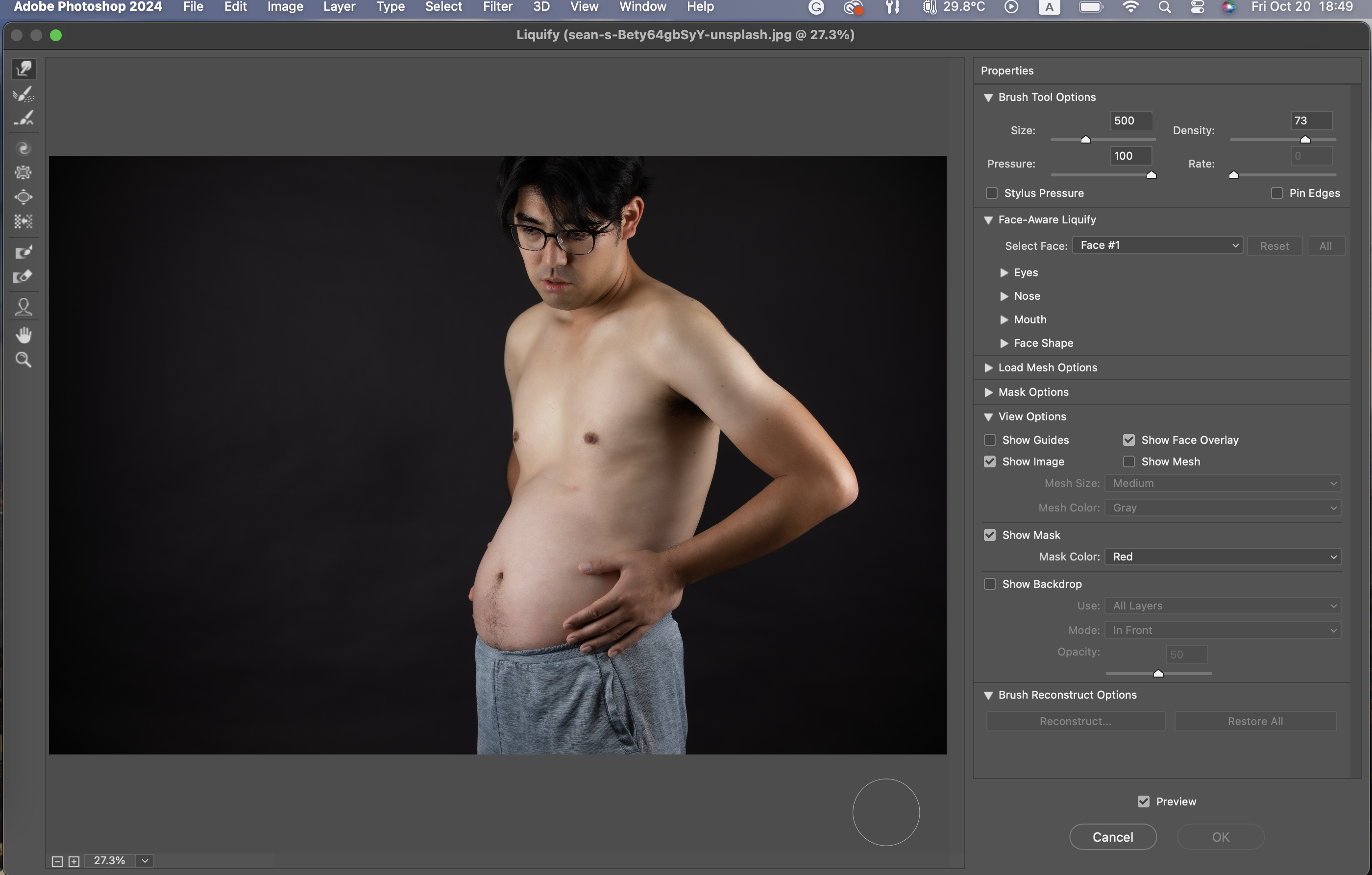The height and width of the screenshot is (875, 1372).
Task: Select the Pucker tool
Action: tap(24, 172)
